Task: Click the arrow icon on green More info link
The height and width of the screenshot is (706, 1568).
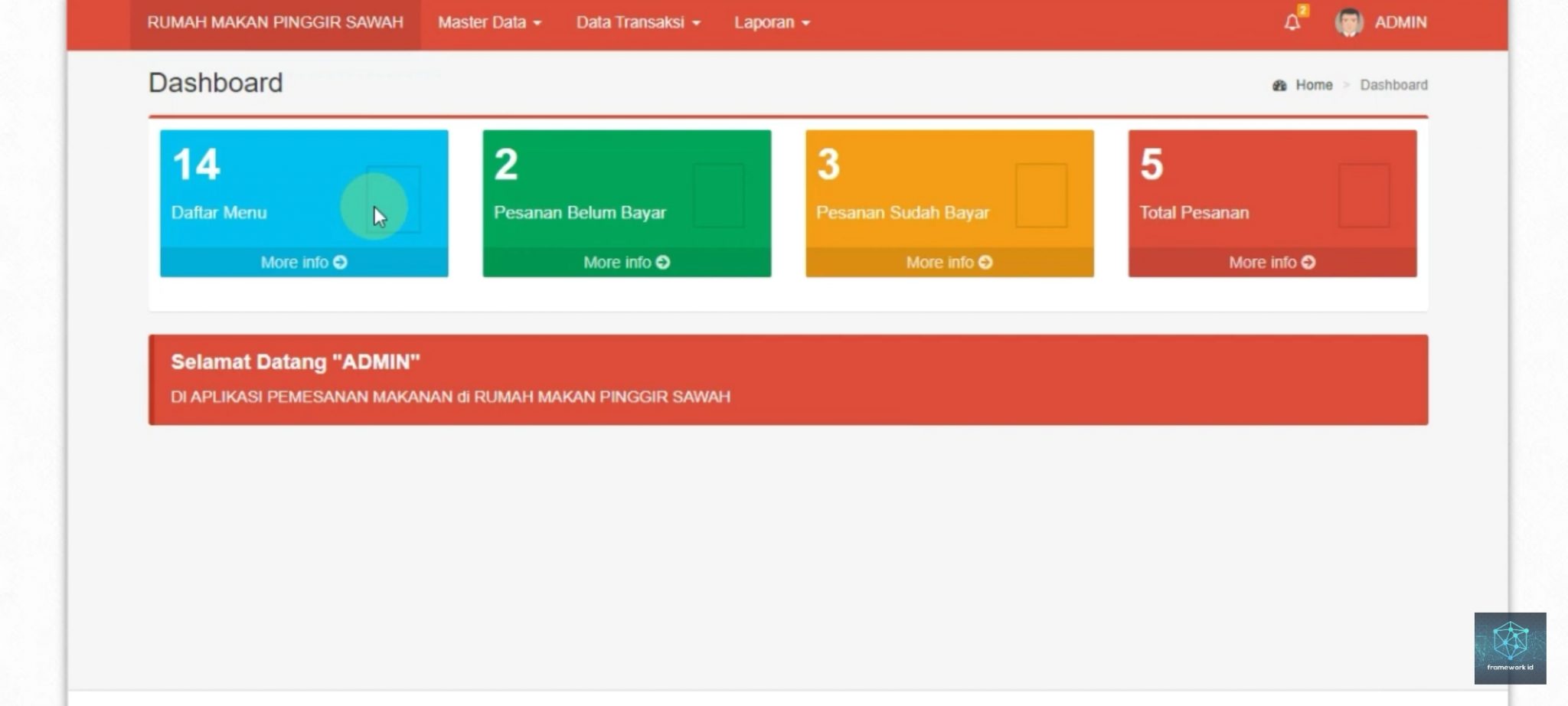Action: click(661, 262)
